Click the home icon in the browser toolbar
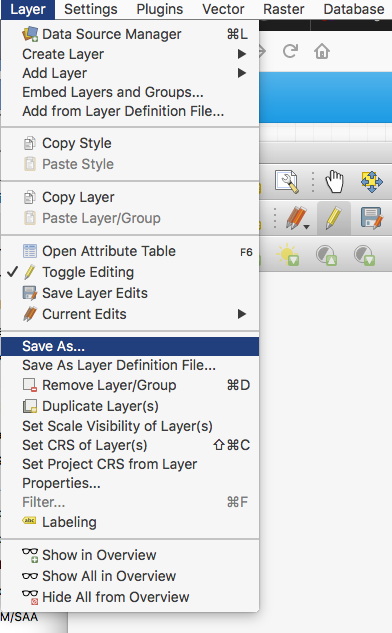This screenshot has width=392, height=633. pyautogui.click(x=322, y=51)
